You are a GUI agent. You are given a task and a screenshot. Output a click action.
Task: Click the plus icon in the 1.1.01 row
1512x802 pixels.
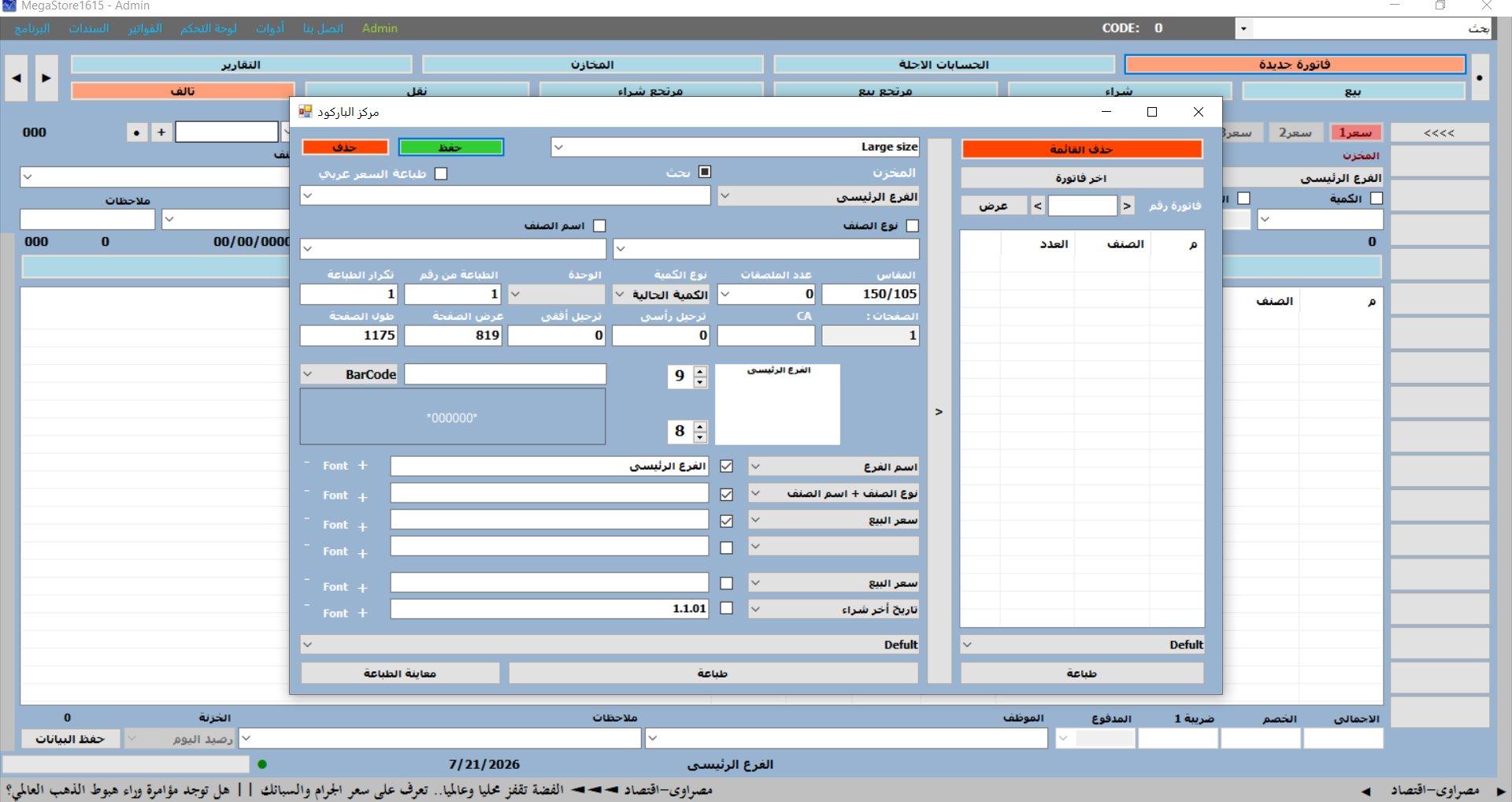coord(362,612)
